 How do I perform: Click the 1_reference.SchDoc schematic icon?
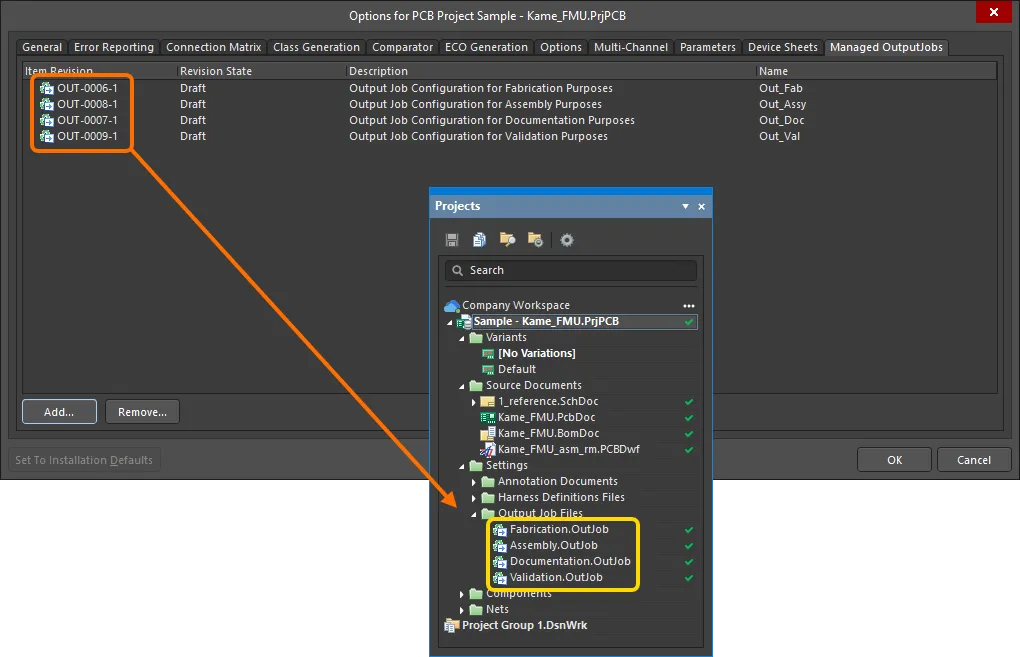point(487,401)
